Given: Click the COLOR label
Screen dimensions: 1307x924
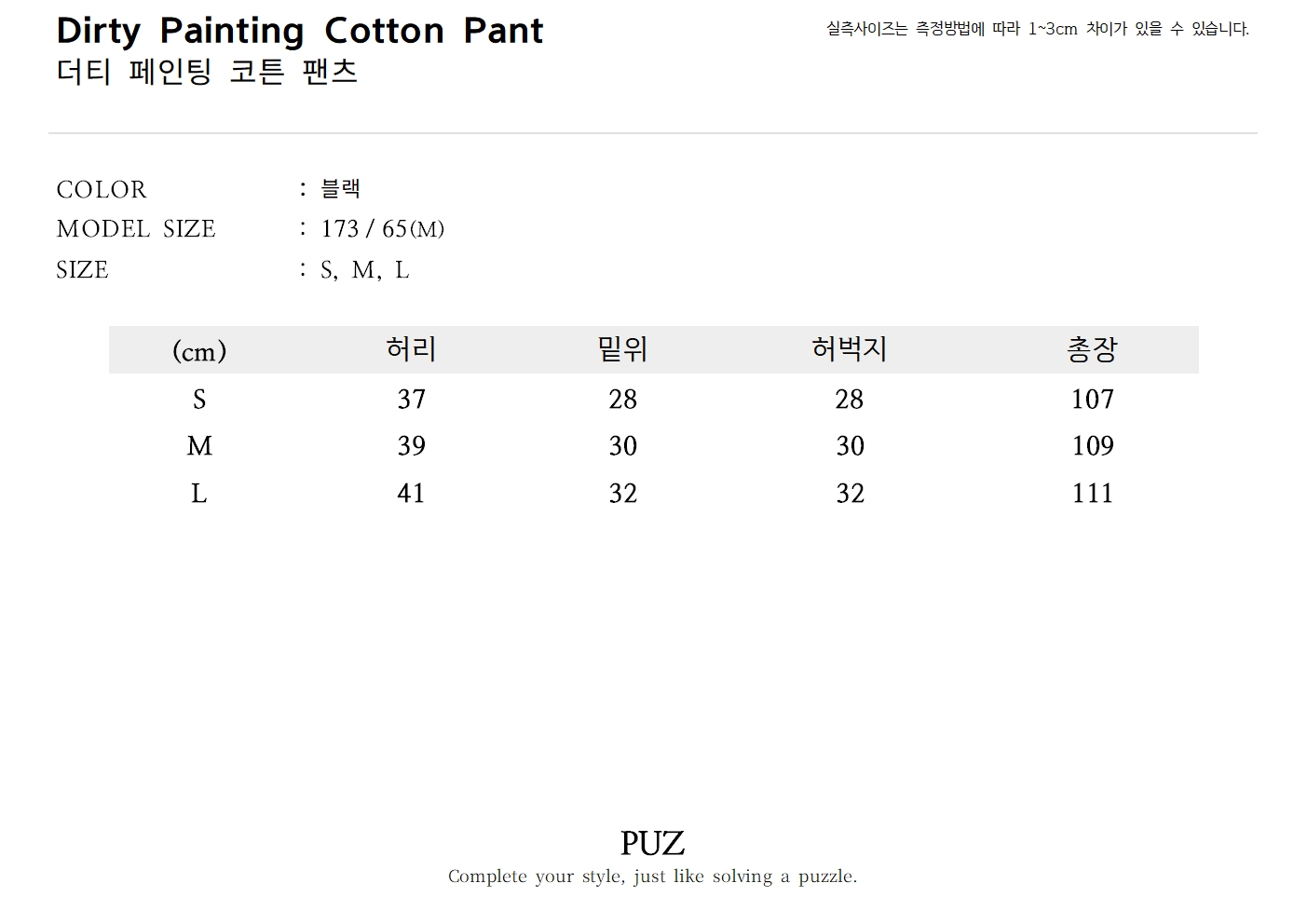Looking at the screenshot, I should click(x=102, y=190).
